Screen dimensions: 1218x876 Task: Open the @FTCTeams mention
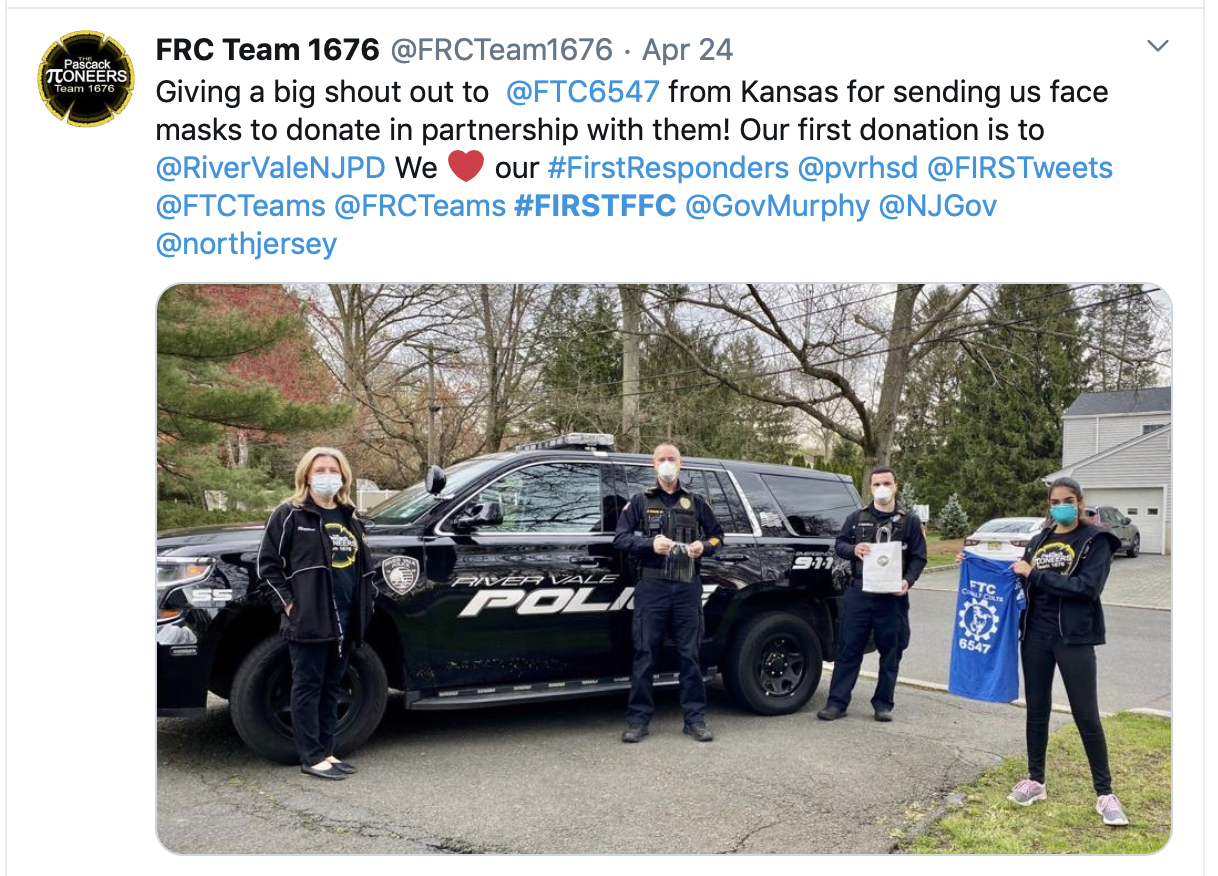point(241,206)
